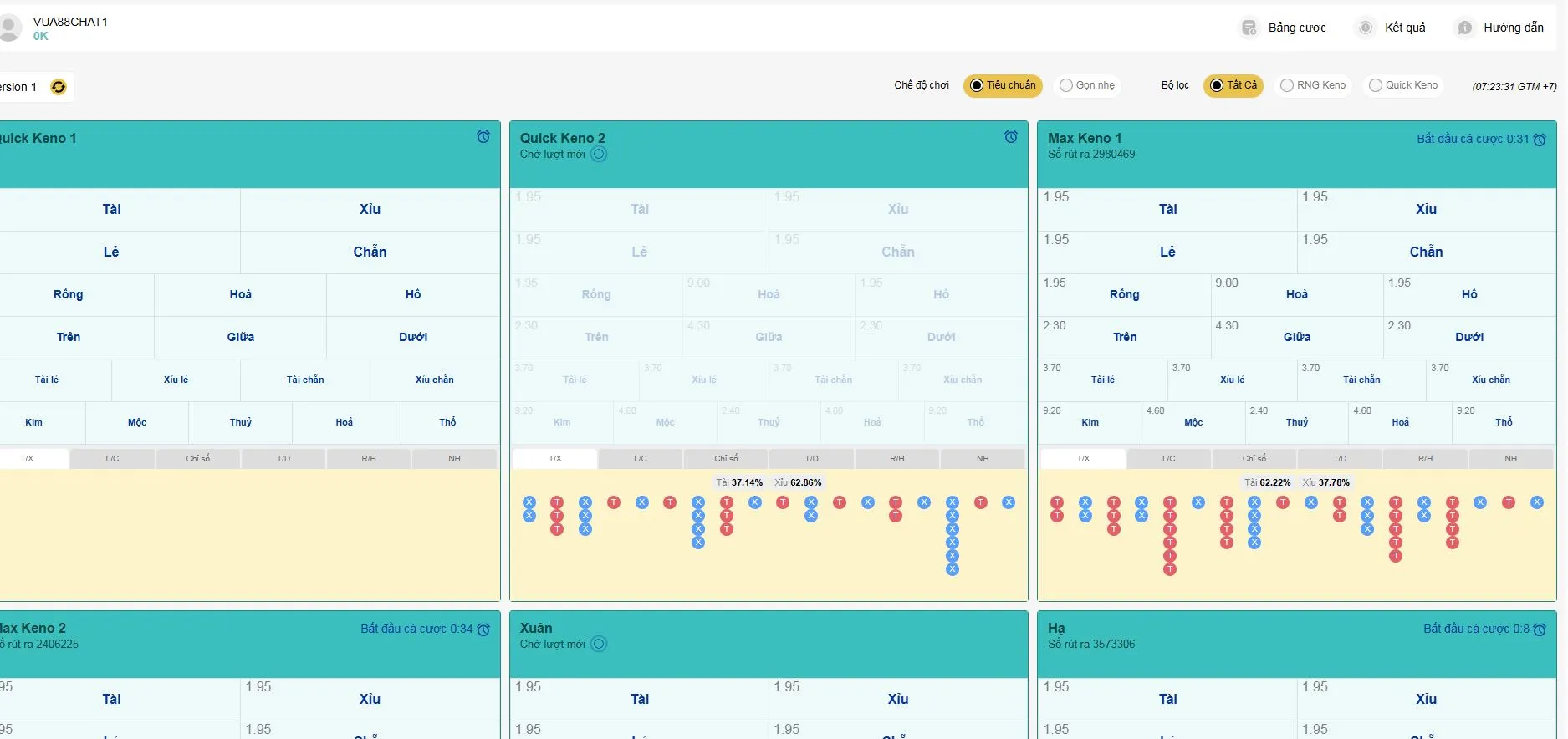Switch to L/C tab in Max Keno 1
The width and height of the screenshot is (1568, 739).
point(1168,459)
